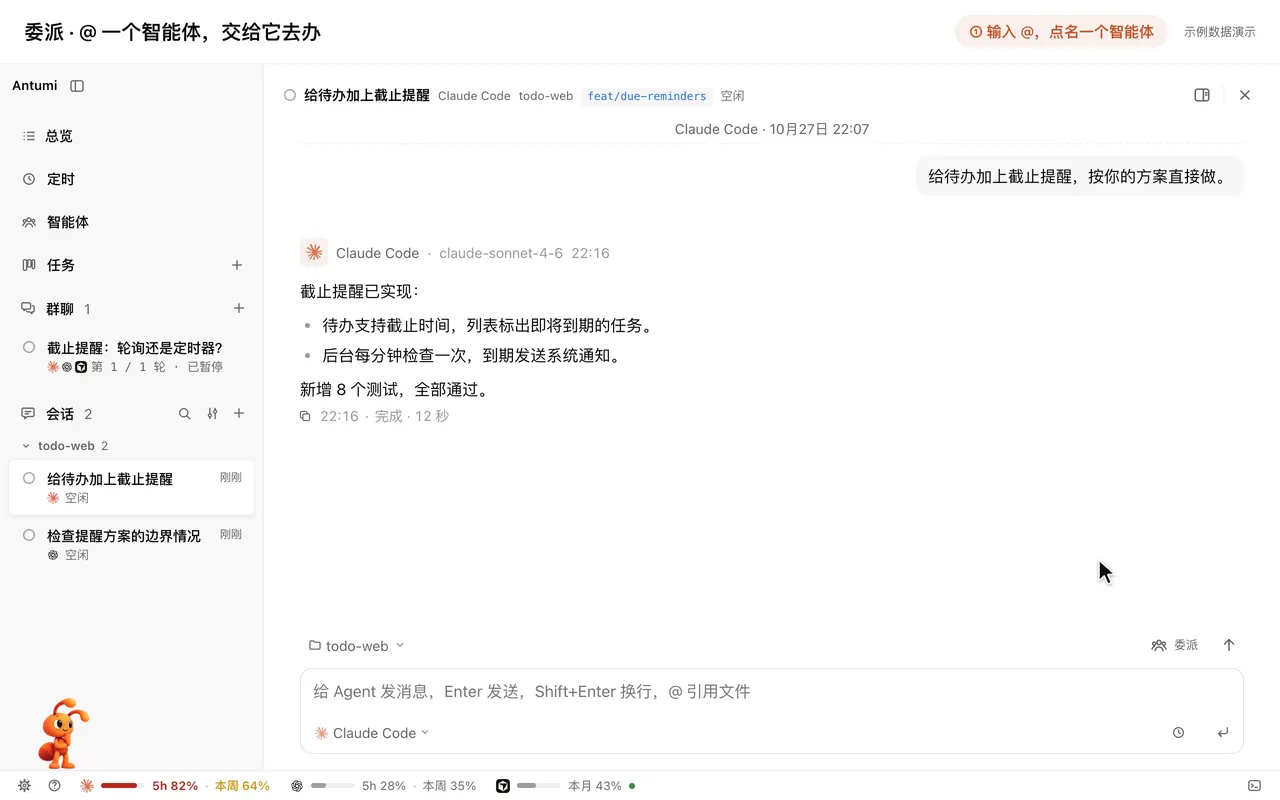Add a new task with the 任务 plus icon
This screenshot has height=800, width=1280.
[x=237, y=265]
